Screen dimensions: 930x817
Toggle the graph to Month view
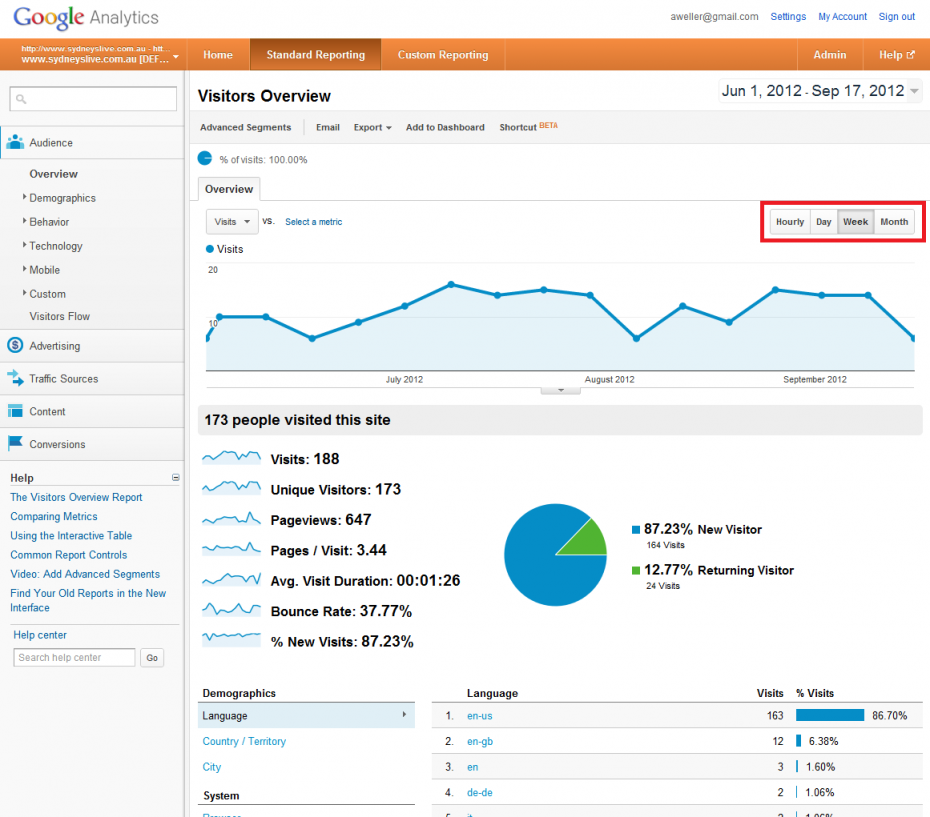tap(894, 221)
